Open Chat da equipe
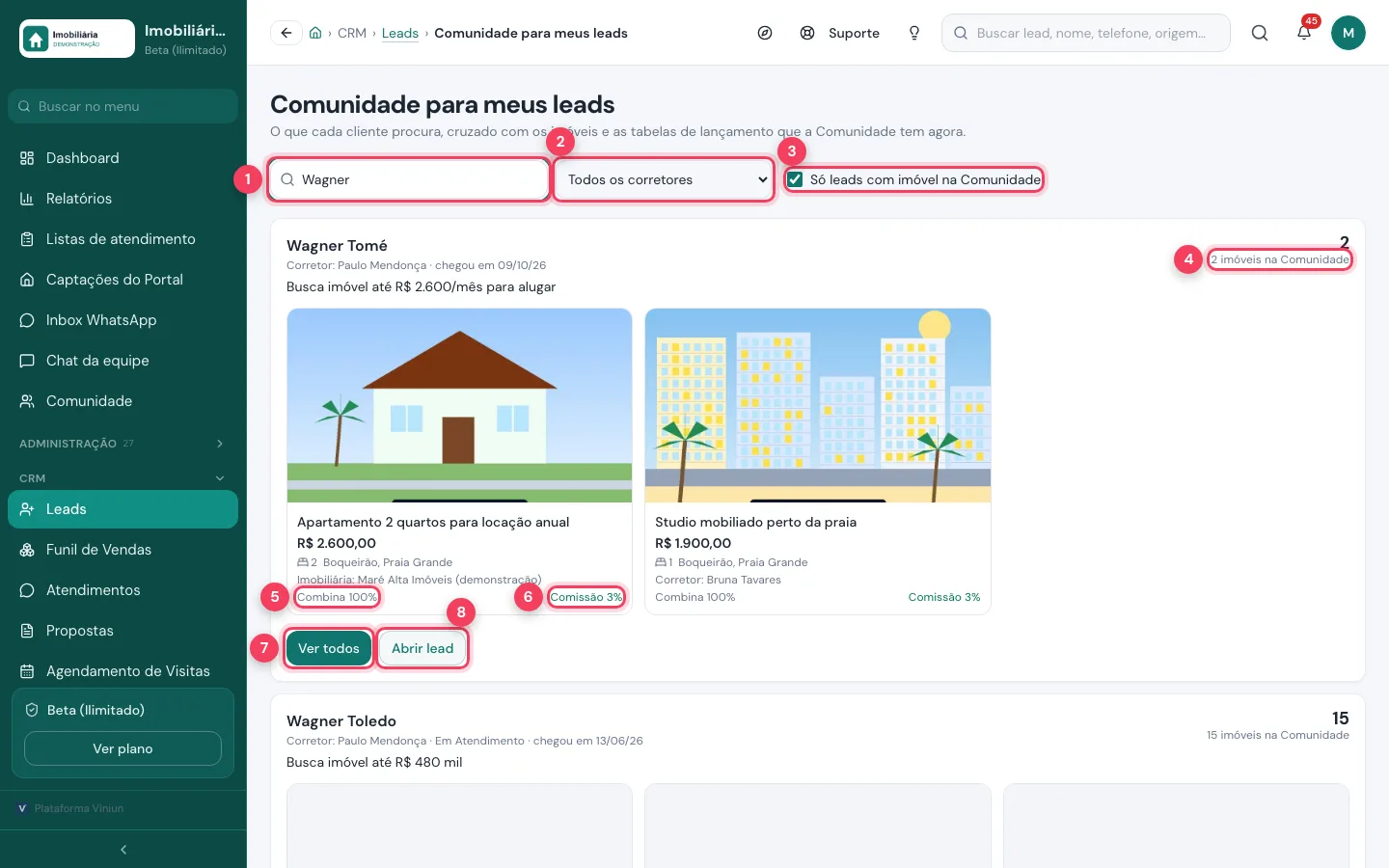This screenshot has width=1389, height=868. 123,361
